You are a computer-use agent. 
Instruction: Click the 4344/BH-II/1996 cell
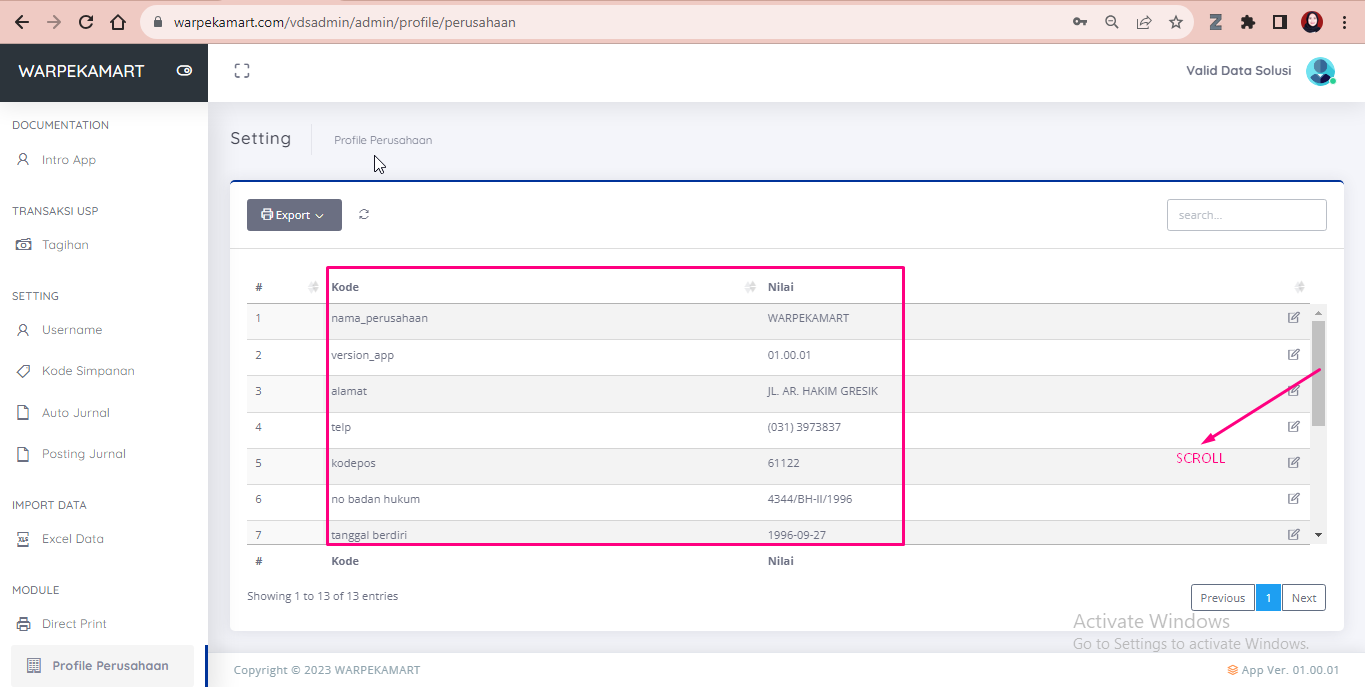810,499
